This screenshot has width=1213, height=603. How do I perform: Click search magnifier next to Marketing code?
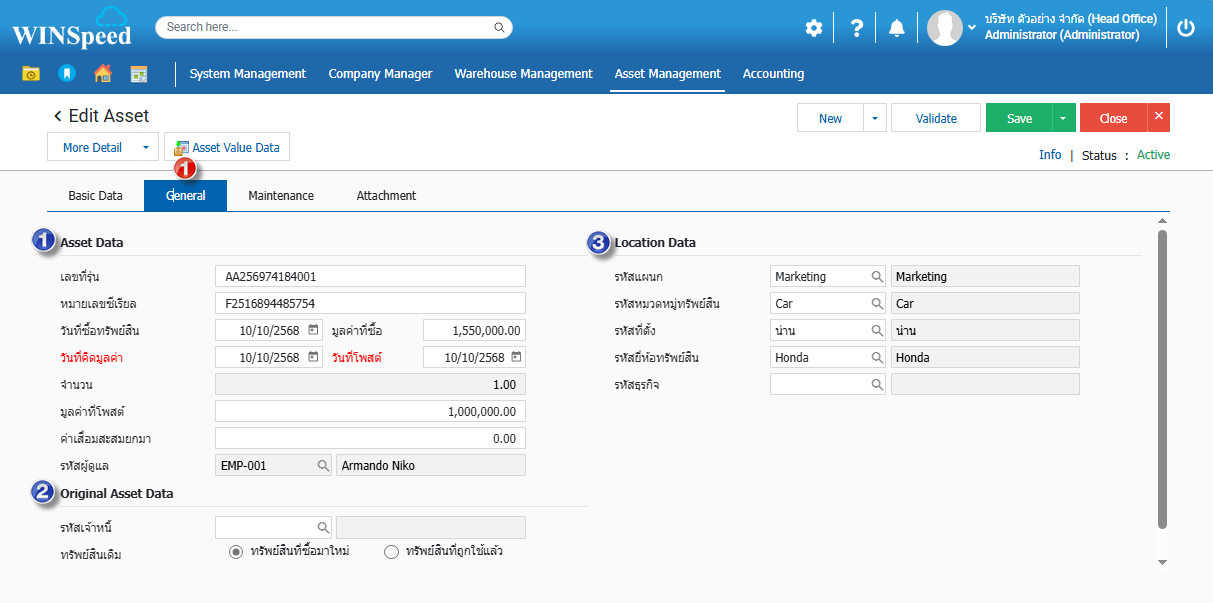[x=877, y=277]
